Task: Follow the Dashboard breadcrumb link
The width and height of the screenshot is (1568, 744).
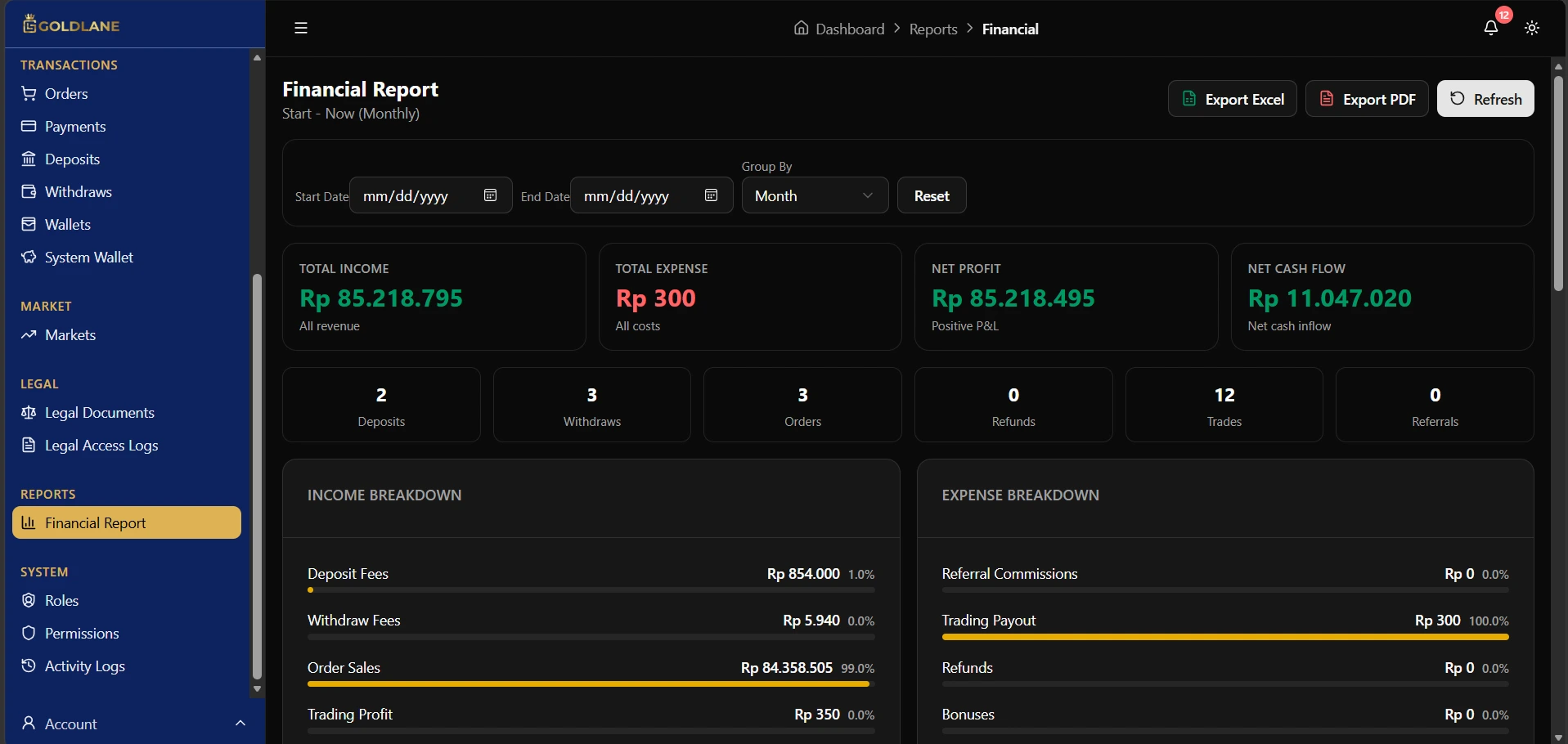Action: click(850, 29)
